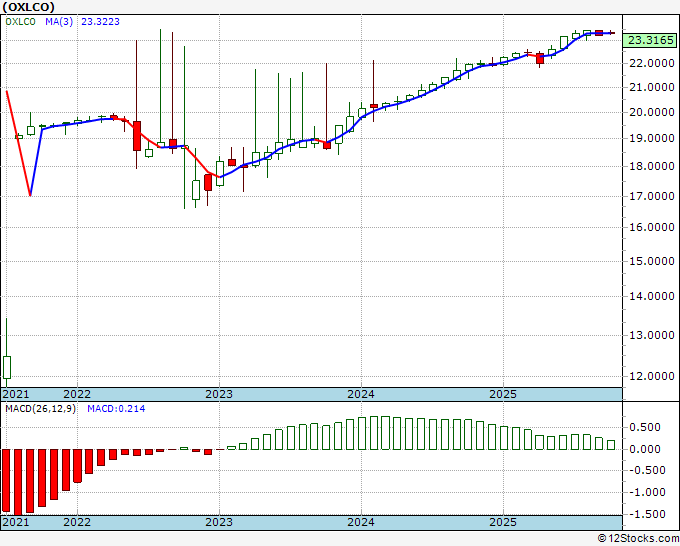Click 2025 on the price chart timeline
680x546 pixels.
(x=503, y=394)
